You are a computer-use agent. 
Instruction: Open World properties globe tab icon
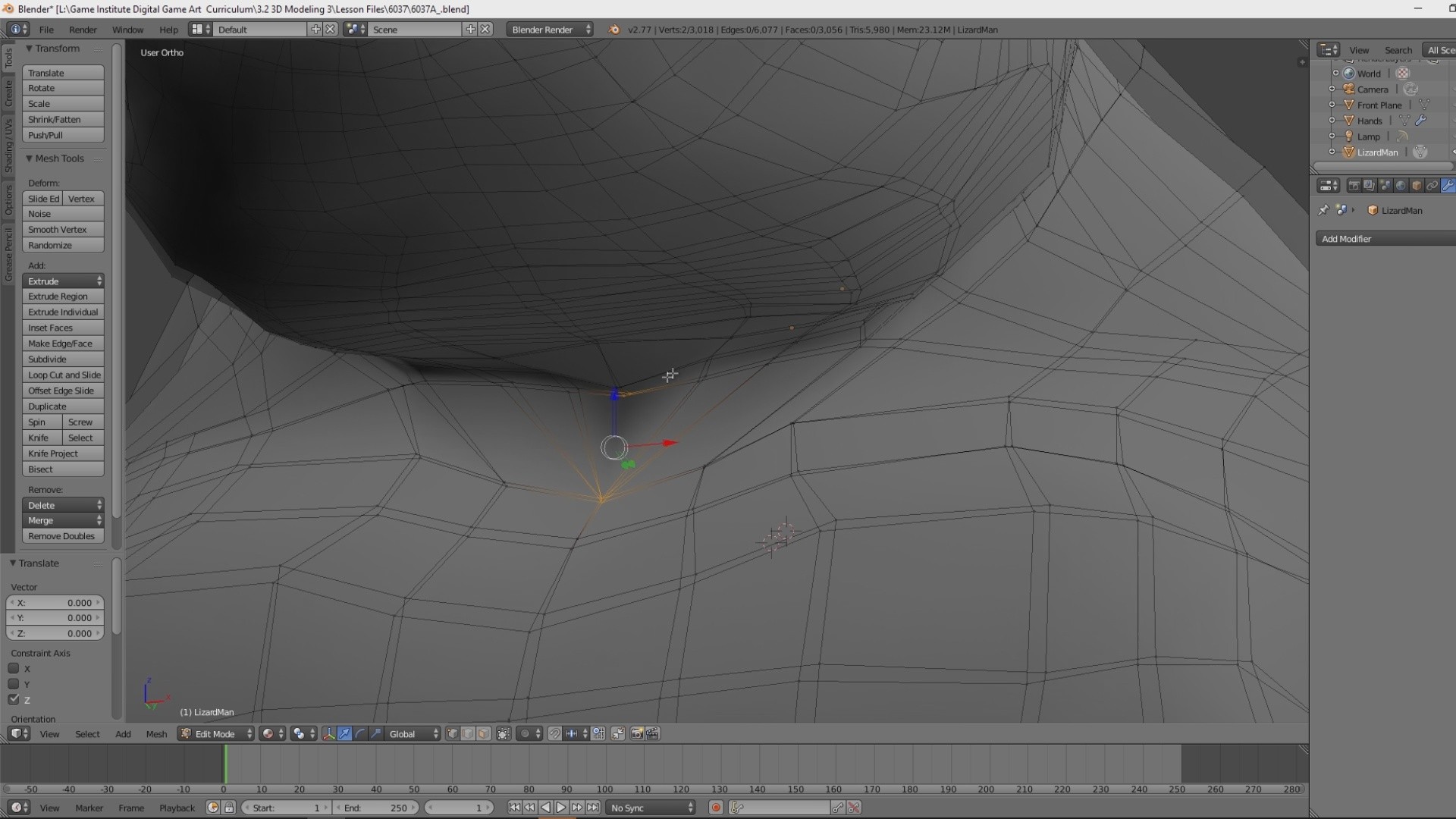1401,185
